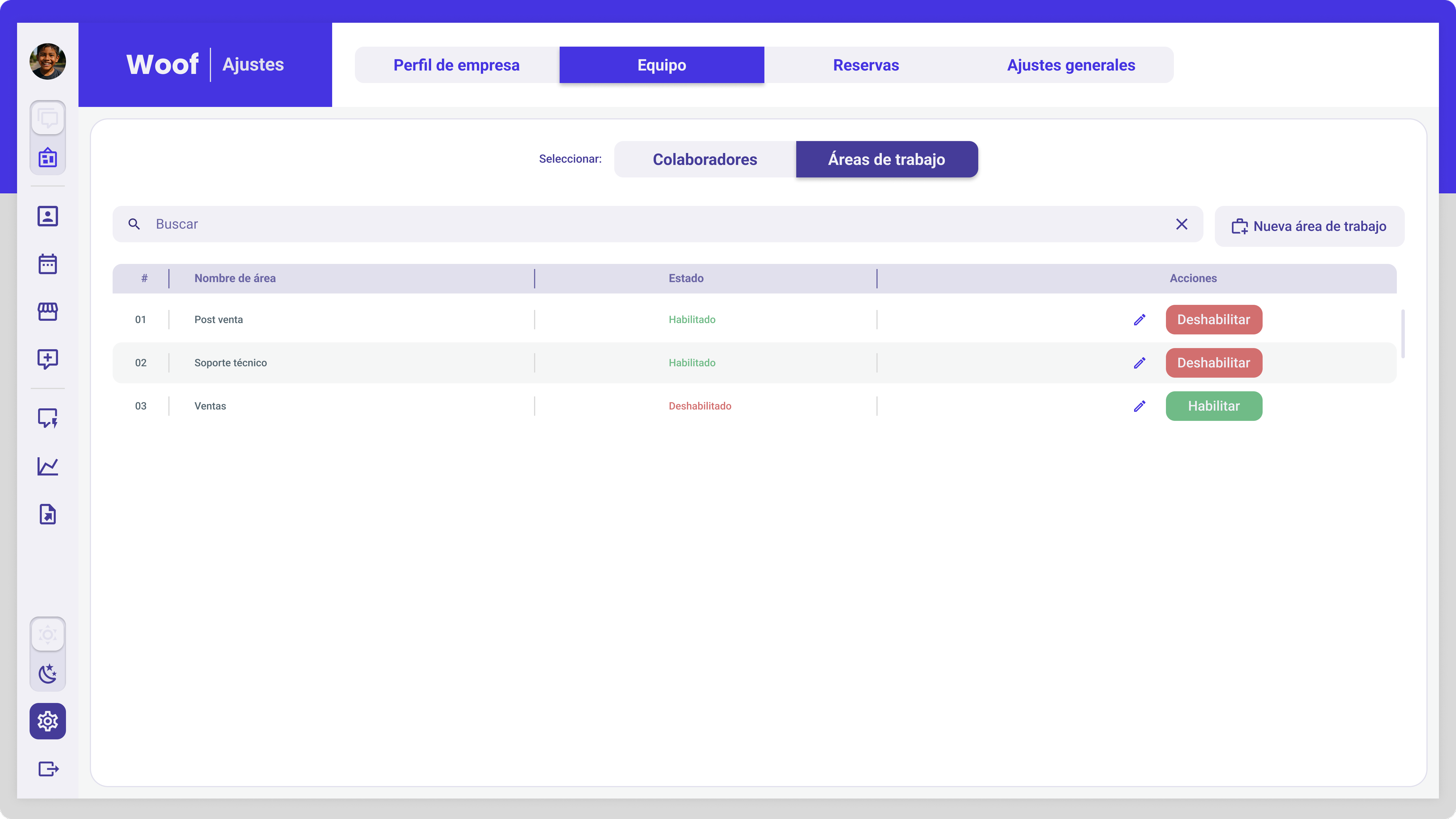1456x819 pixels.
Task: Switch to dark mode moon toggle
Action: pos(47,673)
